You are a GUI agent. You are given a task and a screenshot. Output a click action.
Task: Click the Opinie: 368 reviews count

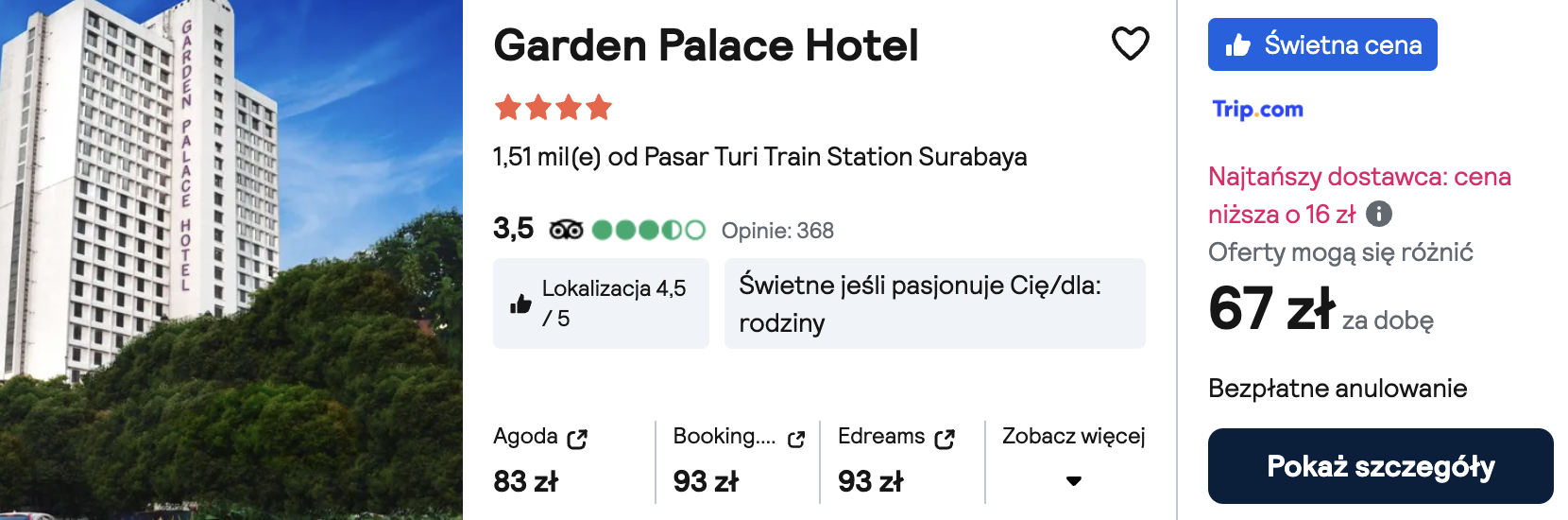click(x=777, y=231)
